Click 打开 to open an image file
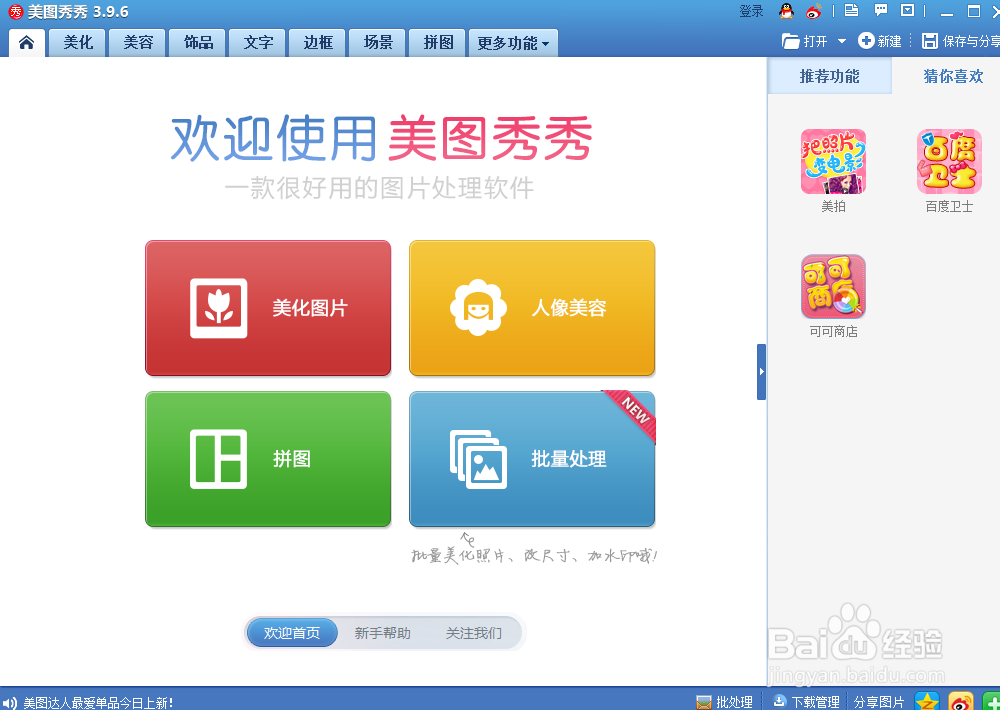The image size is (1000, 710). coord(804,41)
